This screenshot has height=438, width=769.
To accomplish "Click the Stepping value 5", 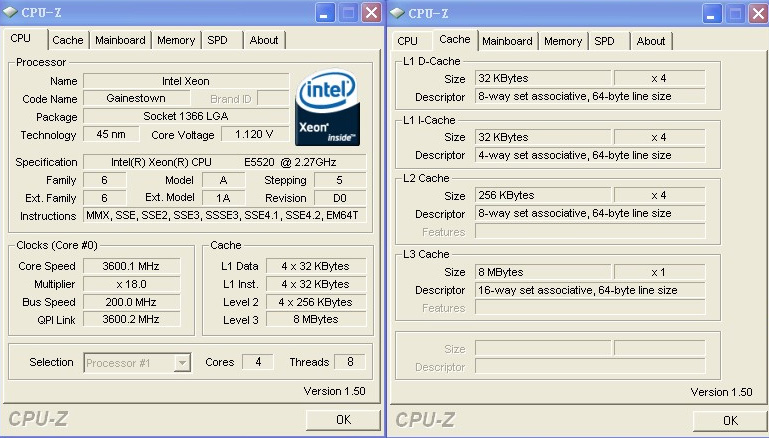I will click(x=340, y=180).
